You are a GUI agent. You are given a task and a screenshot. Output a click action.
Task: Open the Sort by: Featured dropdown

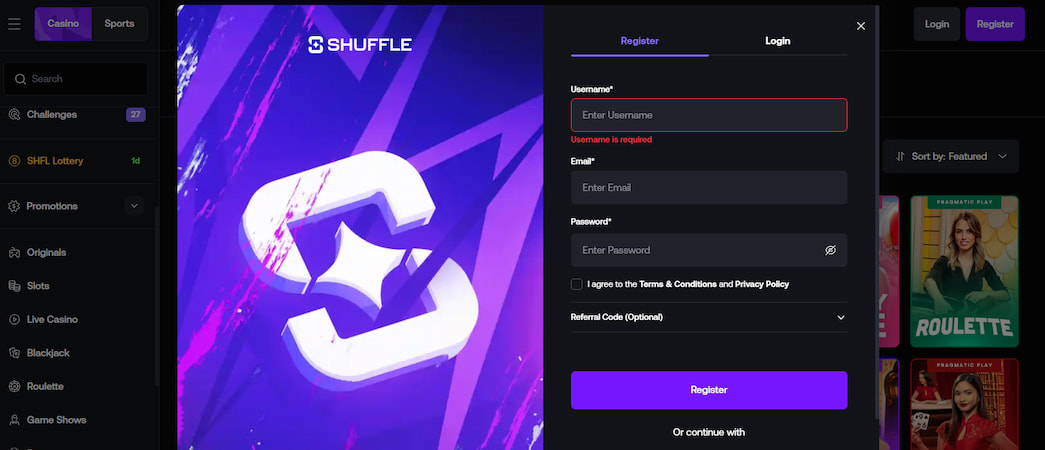tap(950, 156)
